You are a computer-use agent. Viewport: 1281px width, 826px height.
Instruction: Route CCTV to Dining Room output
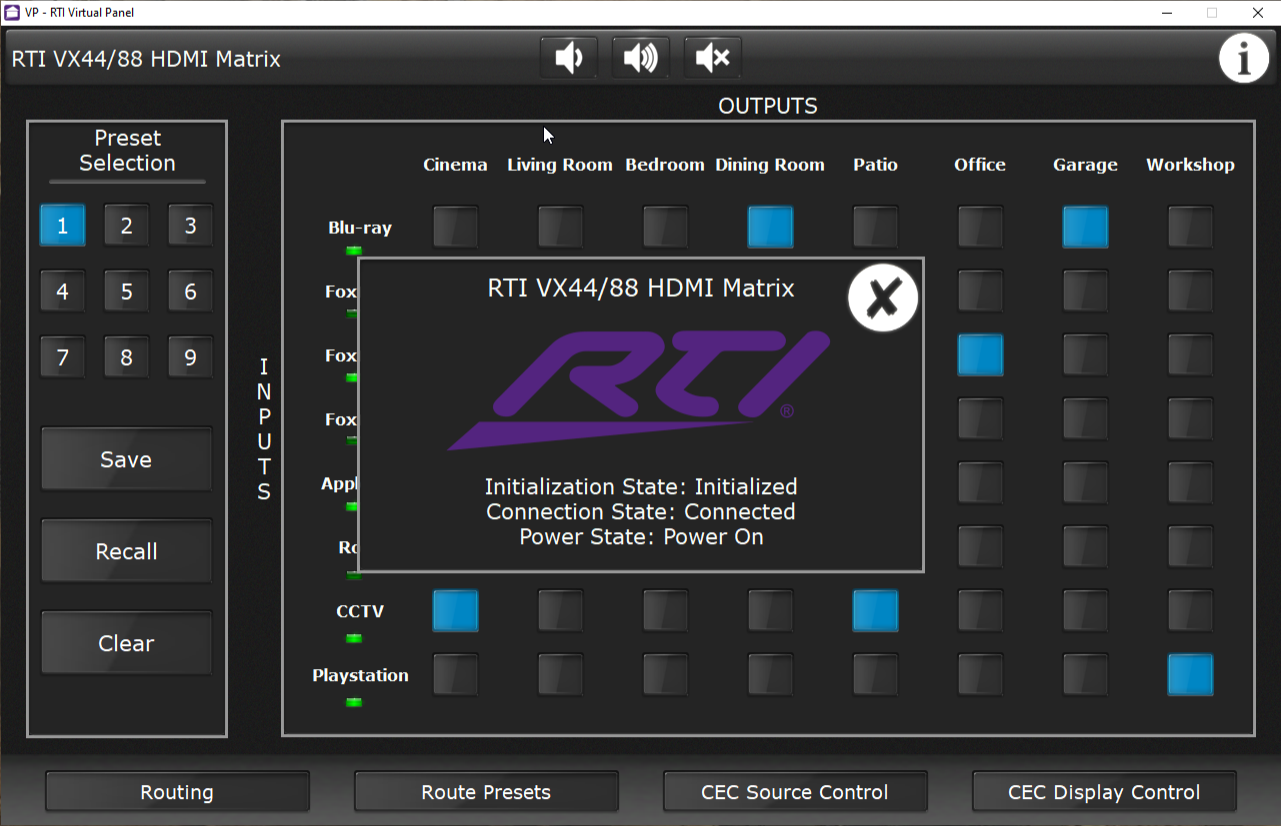pyautogui.click(x=770, y=611)
